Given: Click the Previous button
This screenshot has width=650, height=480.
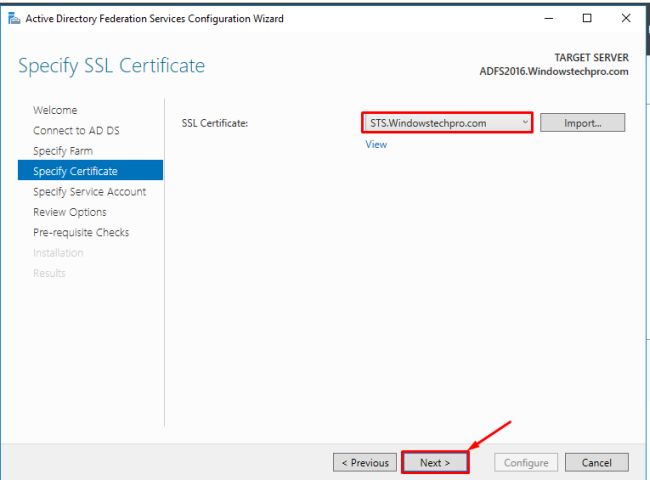Looking at the screenshot, I should click(x=365, y=462).
